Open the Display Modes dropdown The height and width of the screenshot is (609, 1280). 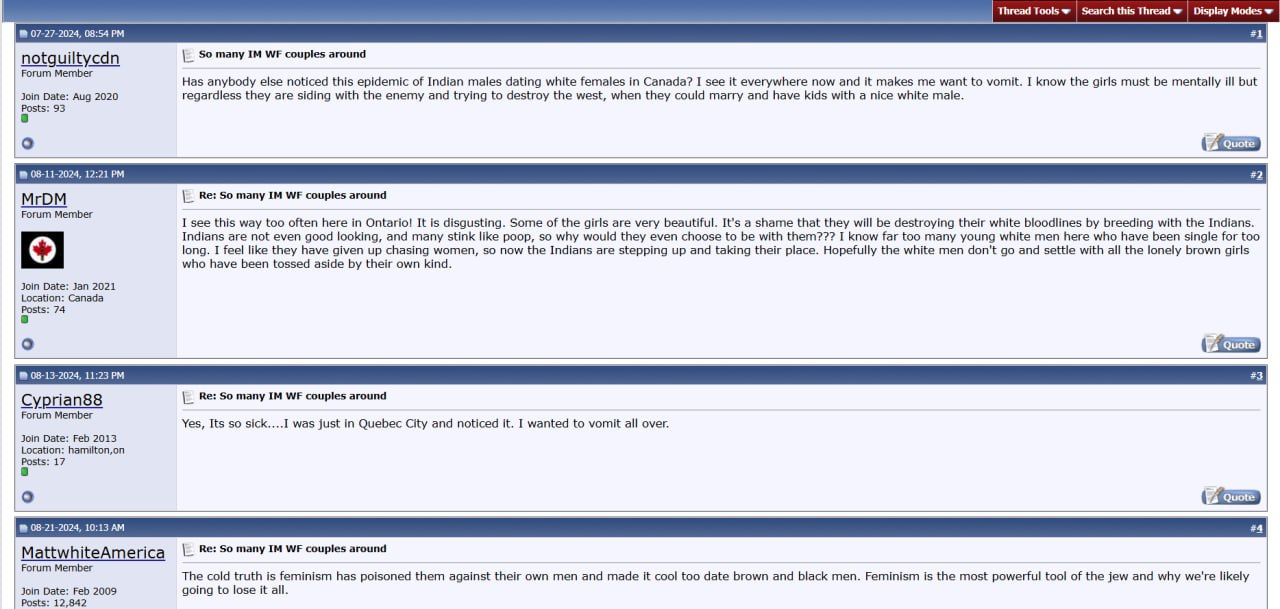coord(1233,11)
